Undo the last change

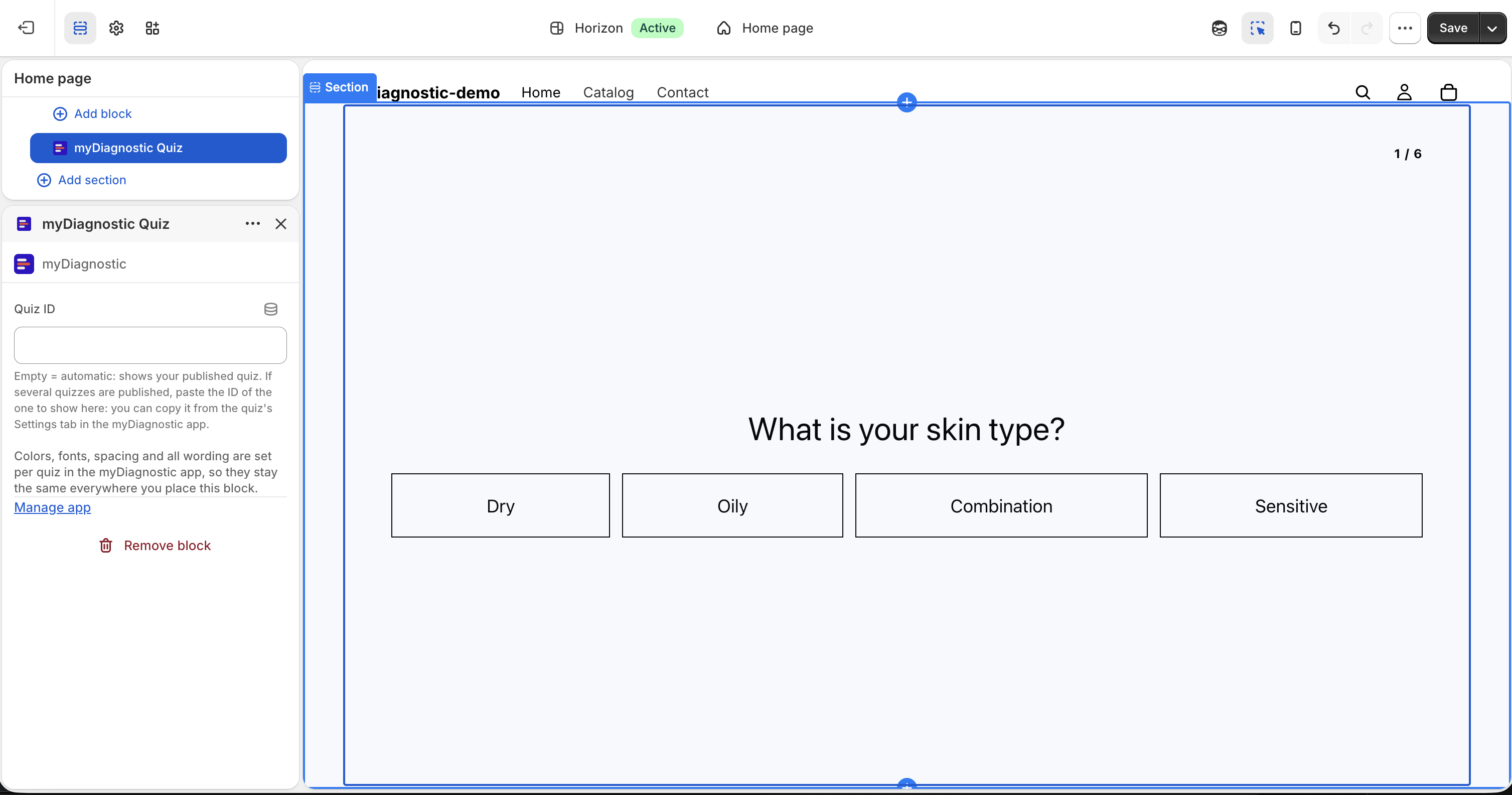click(x=1333, y=28)
